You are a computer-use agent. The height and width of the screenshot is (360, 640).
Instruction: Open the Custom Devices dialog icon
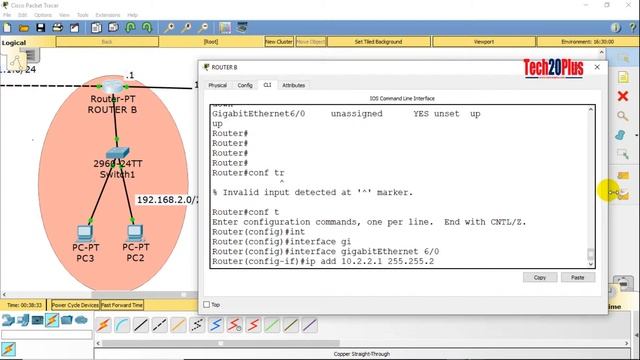[x=242, y=28]
